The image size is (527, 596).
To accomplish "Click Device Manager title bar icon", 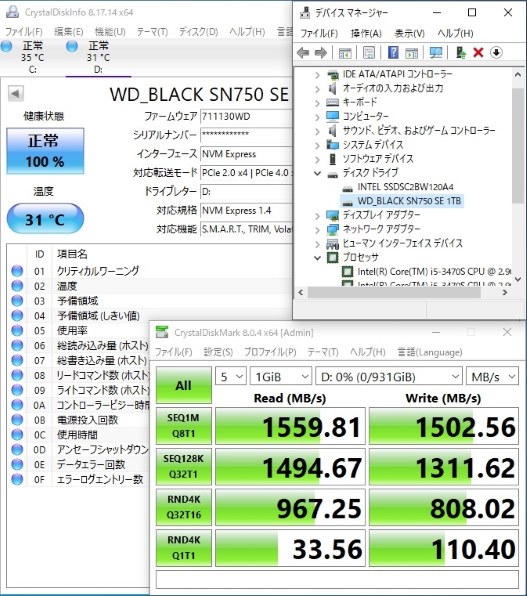I will point(305,13).
